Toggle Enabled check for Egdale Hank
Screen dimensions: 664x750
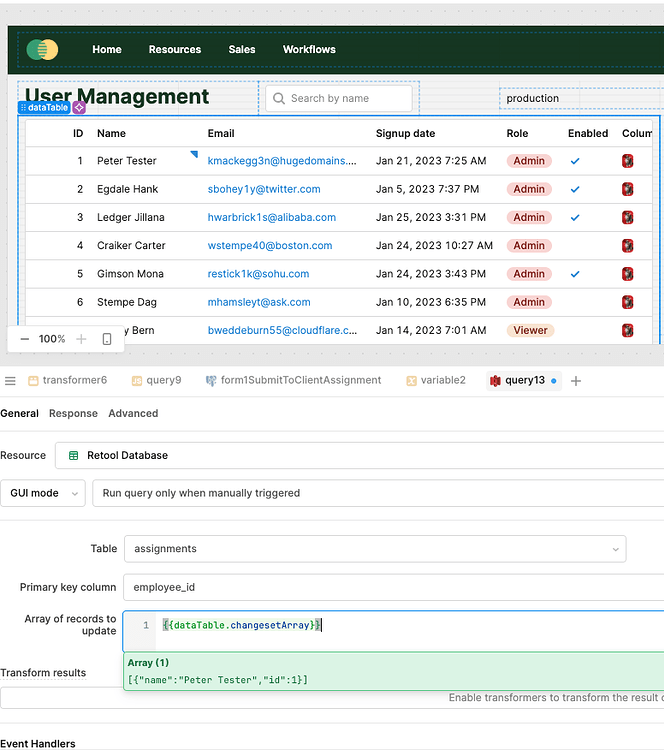point(575,189)
